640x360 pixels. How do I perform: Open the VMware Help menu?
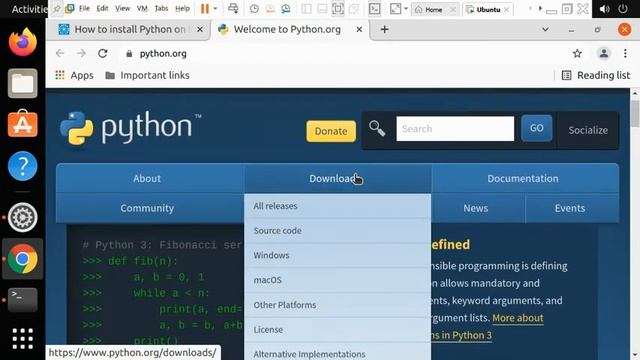[x=182, y=9]
